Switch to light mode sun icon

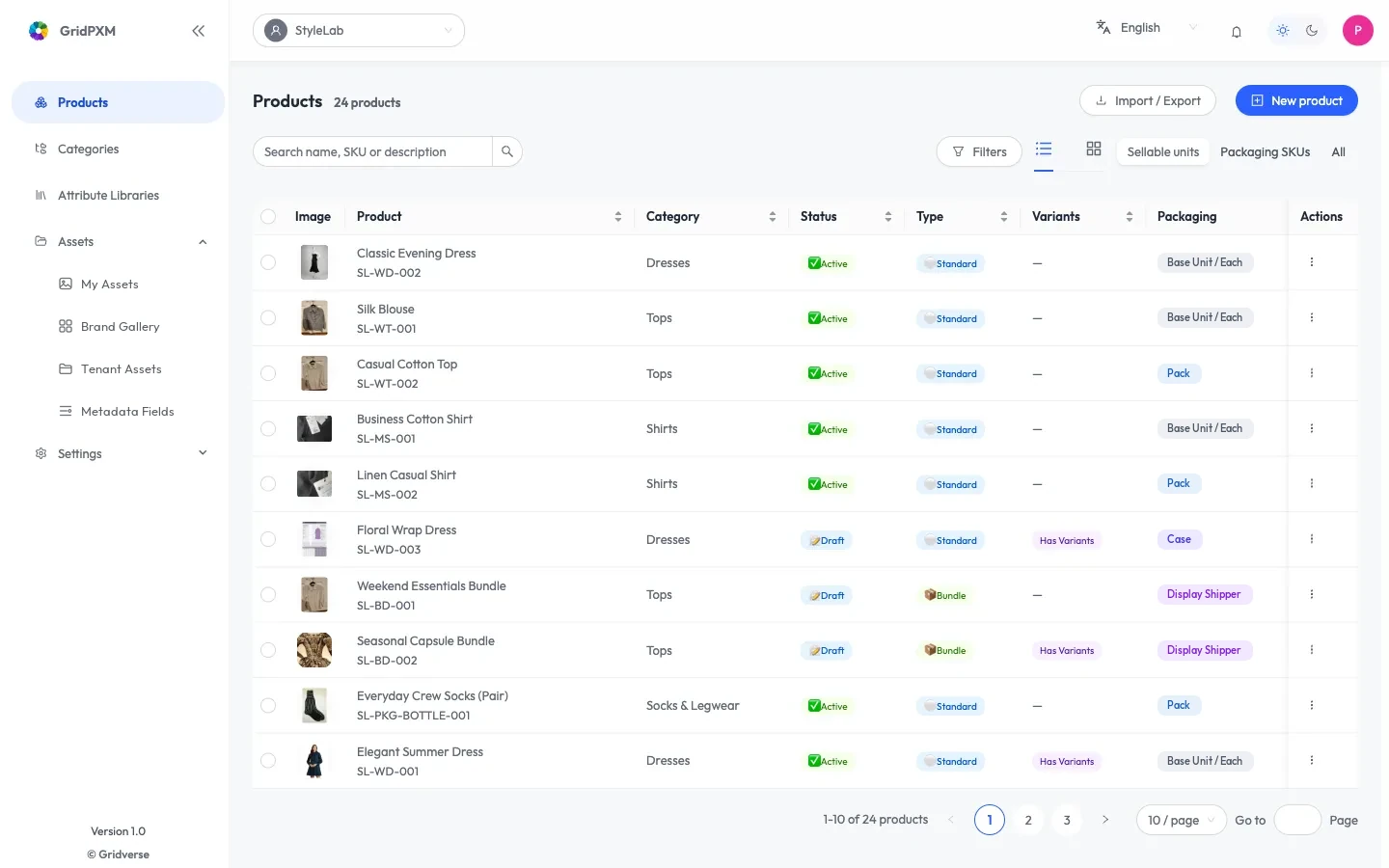1283,31
